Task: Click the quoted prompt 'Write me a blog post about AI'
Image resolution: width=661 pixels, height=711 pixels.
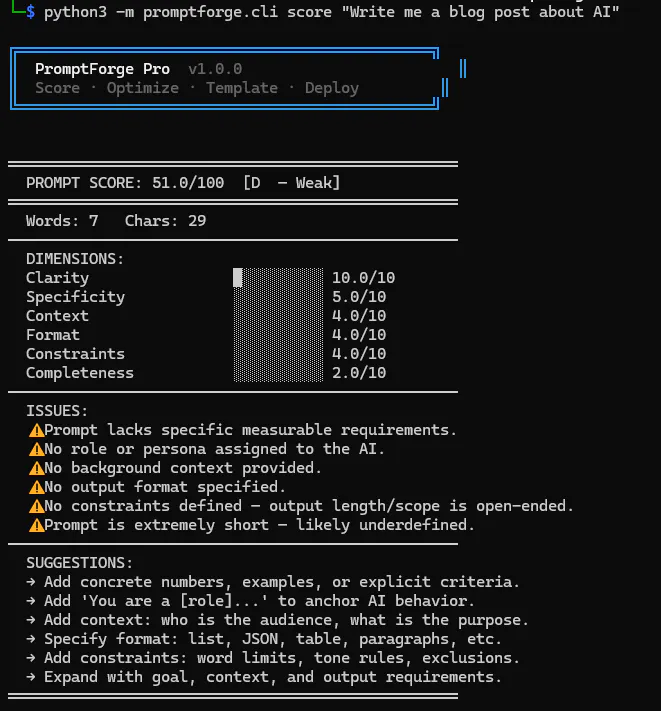Action: point(481,12)
